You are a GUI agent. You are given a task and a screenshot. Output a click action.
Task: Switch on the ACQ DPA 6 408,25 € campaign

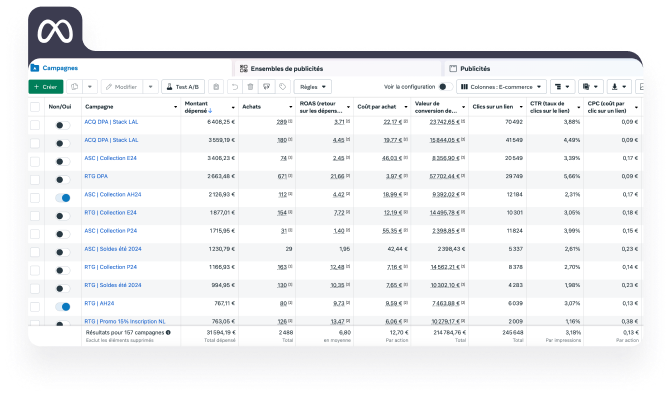coord(62,125)
